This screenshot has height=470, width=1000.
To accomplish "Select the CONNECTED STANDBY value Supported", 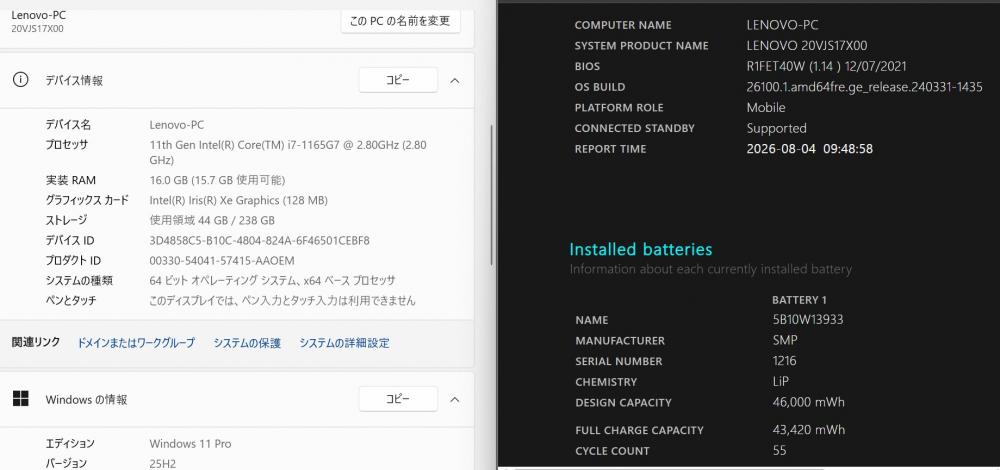I will [776, 128].
